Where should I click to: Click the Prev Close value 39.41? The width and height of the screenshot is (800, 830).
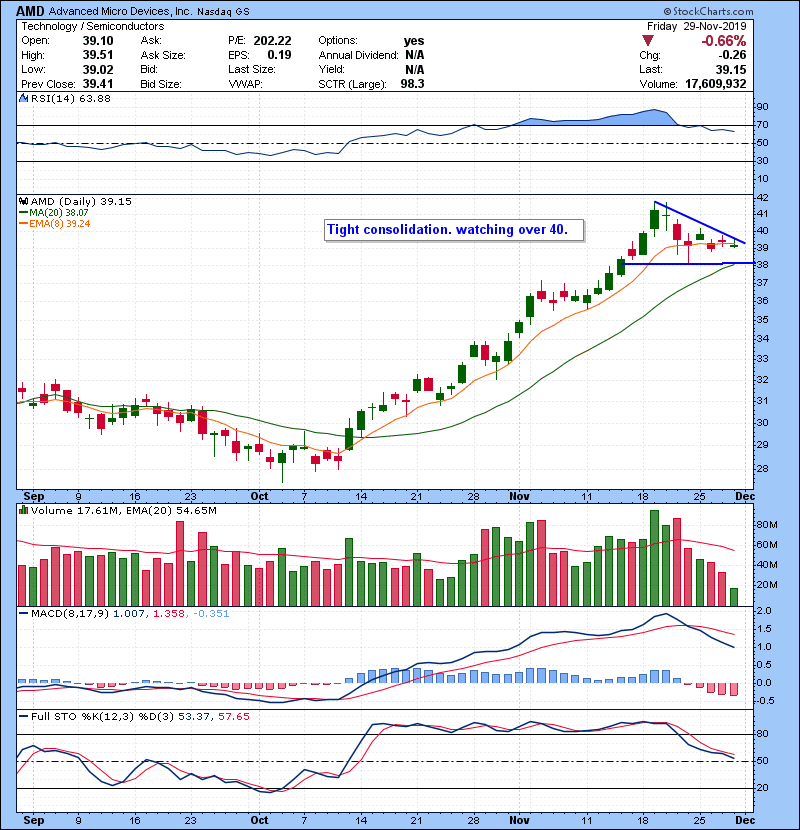[98, 84]
